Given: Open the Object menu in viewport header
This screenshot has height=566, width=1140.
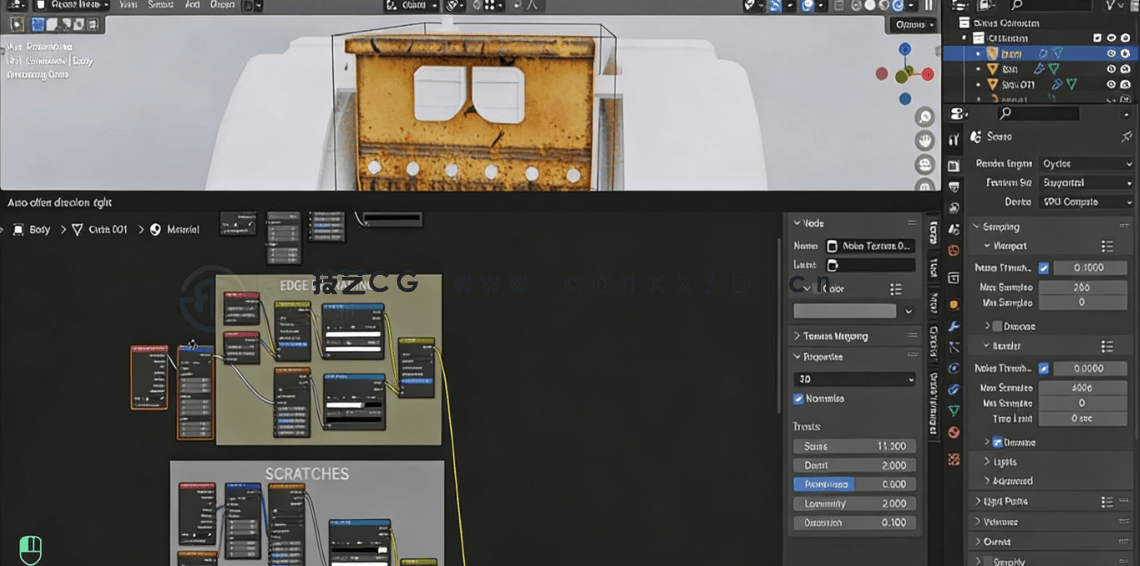Looking at the screenshot, I should (222, 5).
